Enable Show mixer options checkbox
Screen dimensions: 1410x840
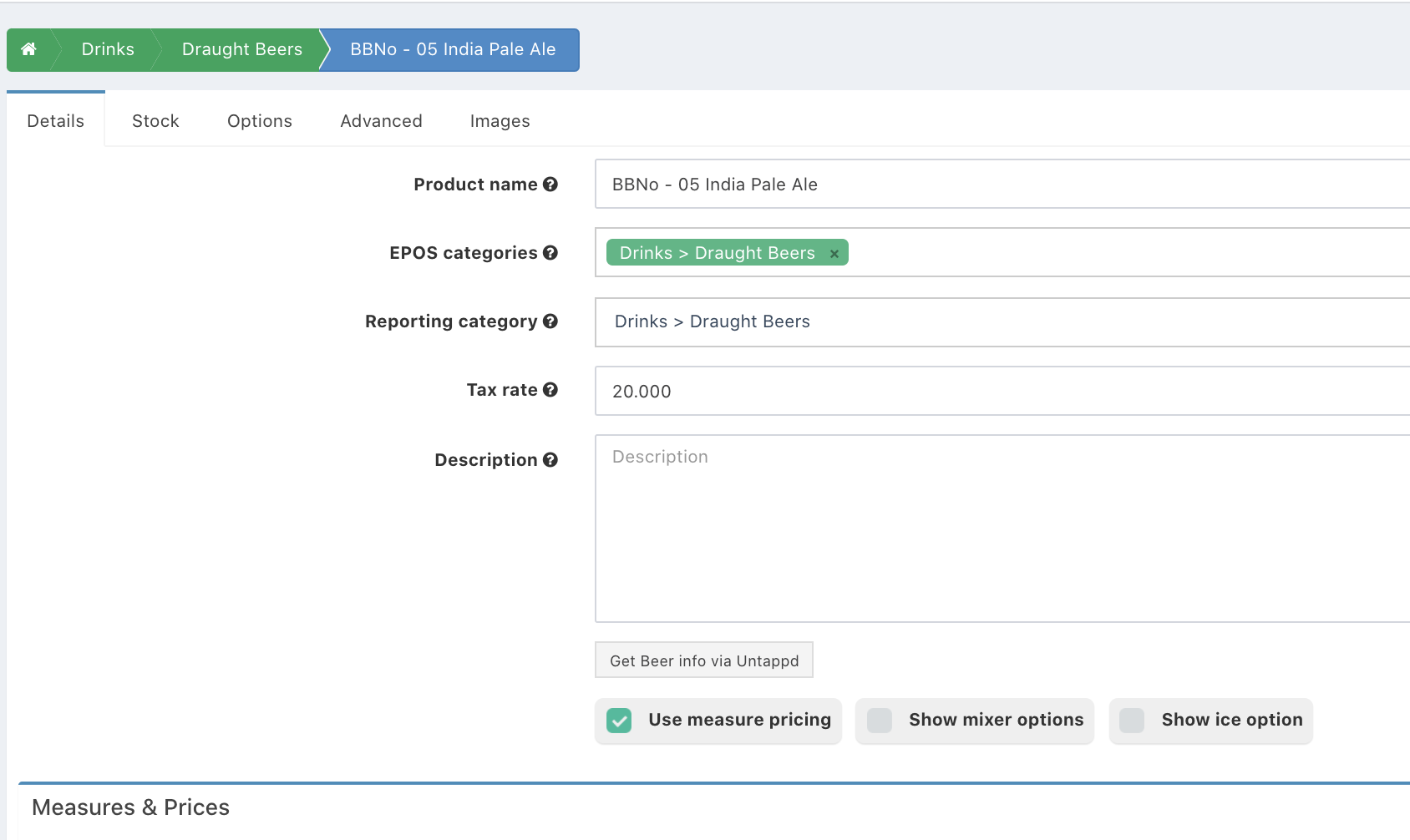[880, 721]
